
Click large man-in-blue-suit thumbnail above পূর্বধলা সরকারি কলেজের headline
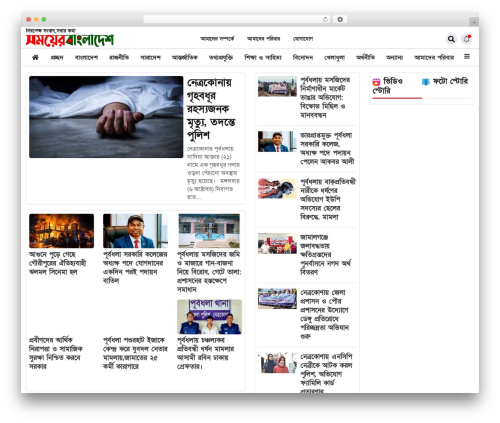tap(135, 231)
